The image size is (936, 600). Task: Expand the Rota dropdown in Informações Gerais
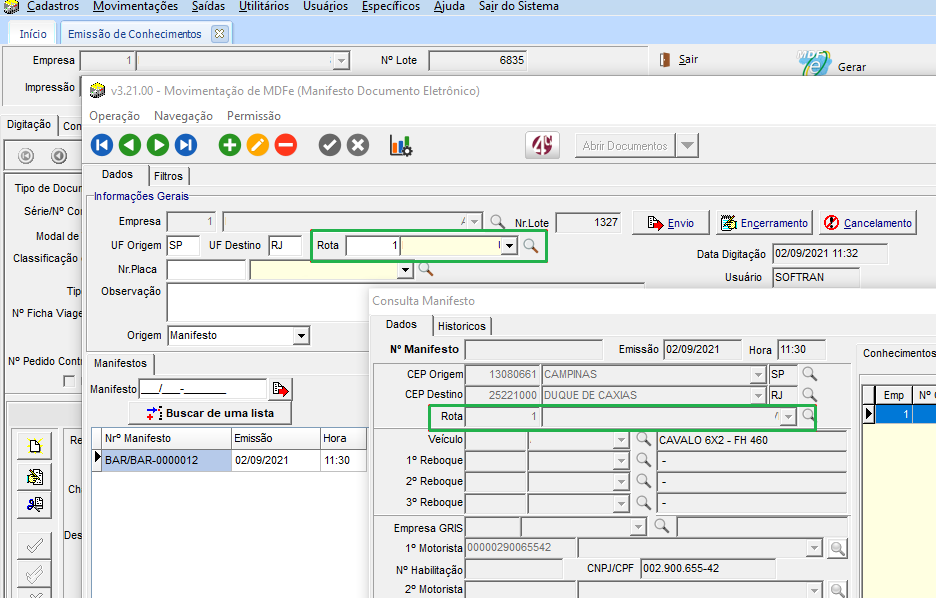click(x=509, y=246)
